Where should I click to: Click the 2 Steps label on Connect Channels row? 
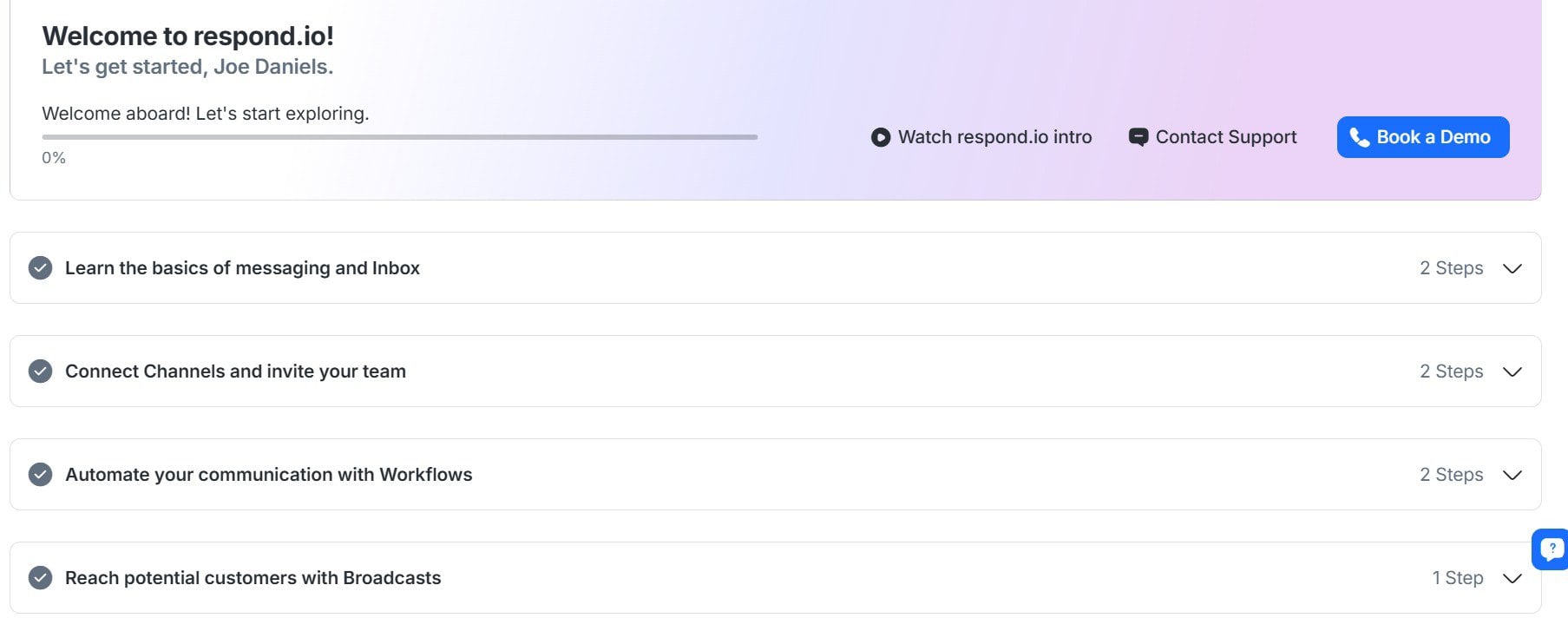pos(1451,371)
